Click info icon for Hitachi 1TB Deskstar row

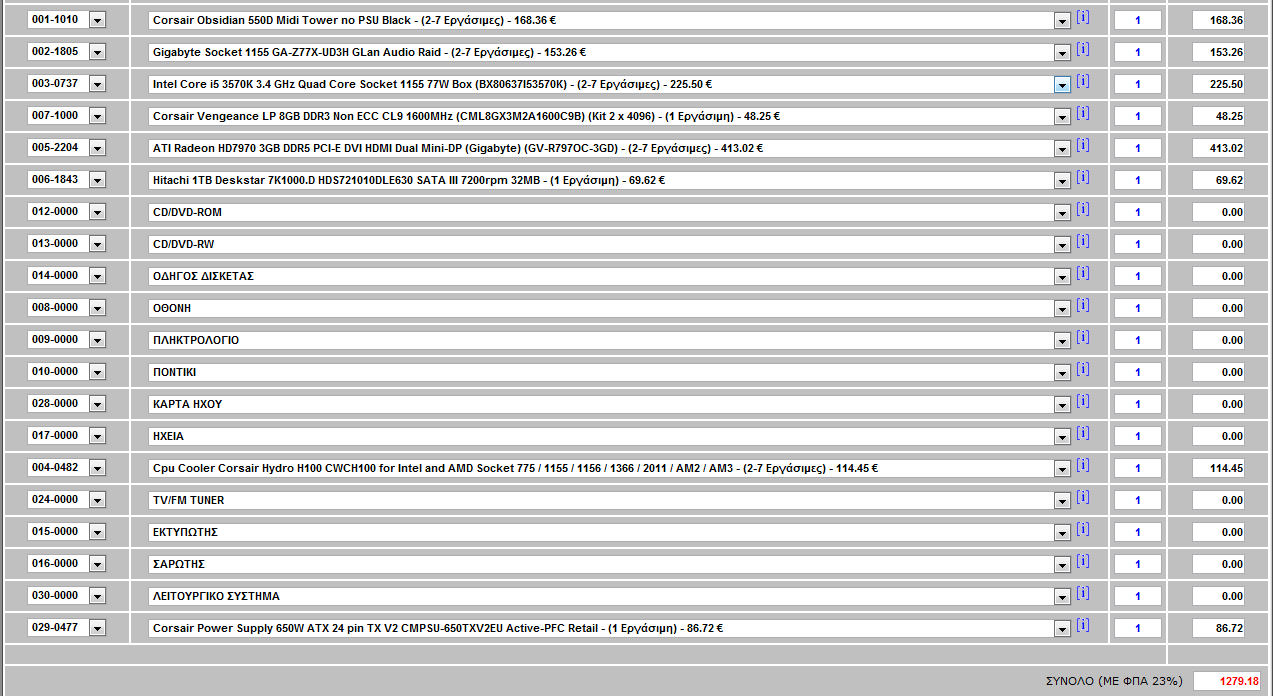tap(1083, 177)
